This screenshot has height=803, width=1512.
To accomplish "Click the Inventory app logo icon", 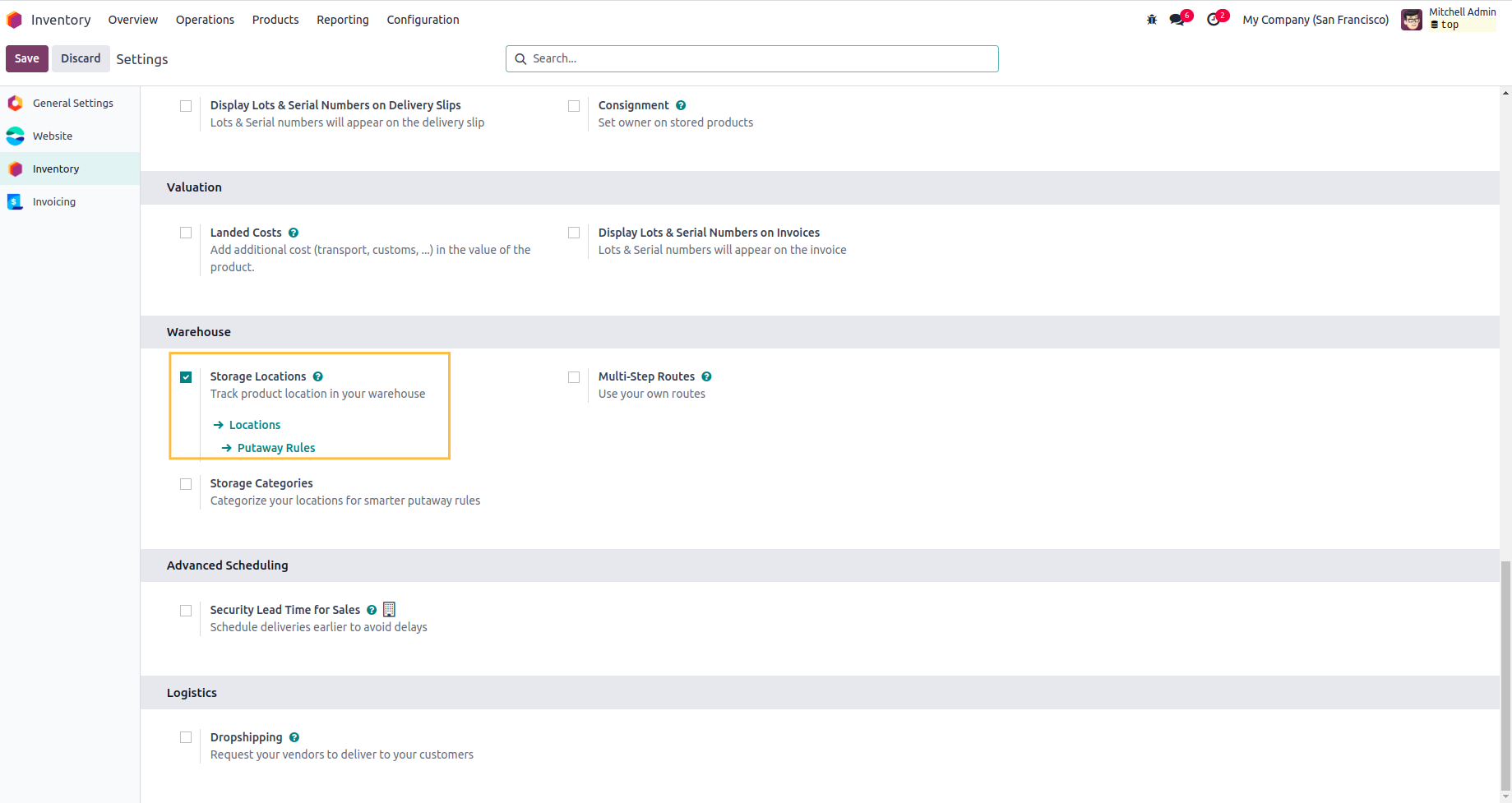I will [x=14, y=20].
